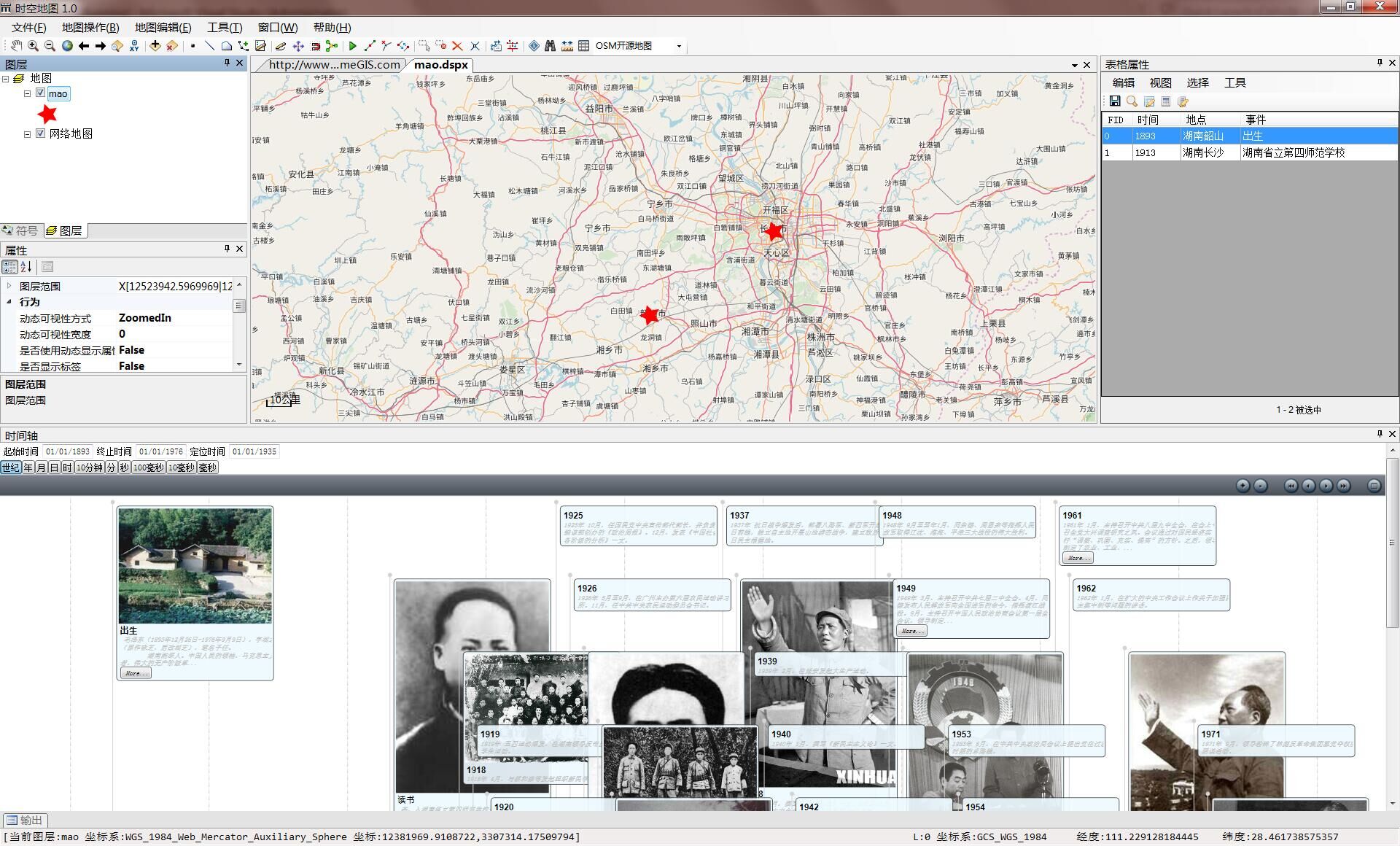Image resolution: width=1400 pixels, height=846 pixels.
Task: Click the red star mao symbol swatch
Action: (x=47, y=114)
